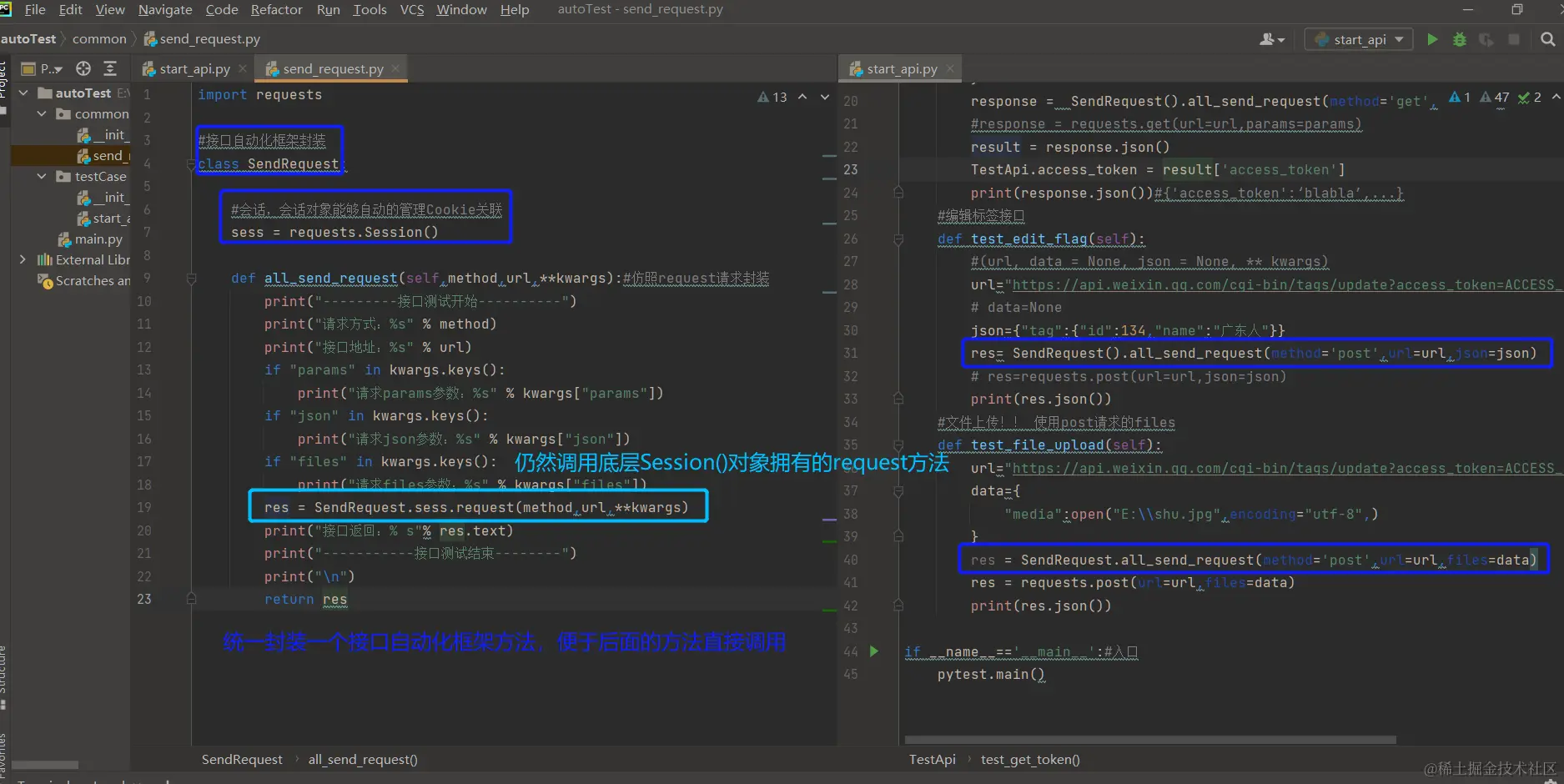Fold test_file_upload method at line 35
Viewport: 1564px width, 784px height.
click(x=898, y=445)
